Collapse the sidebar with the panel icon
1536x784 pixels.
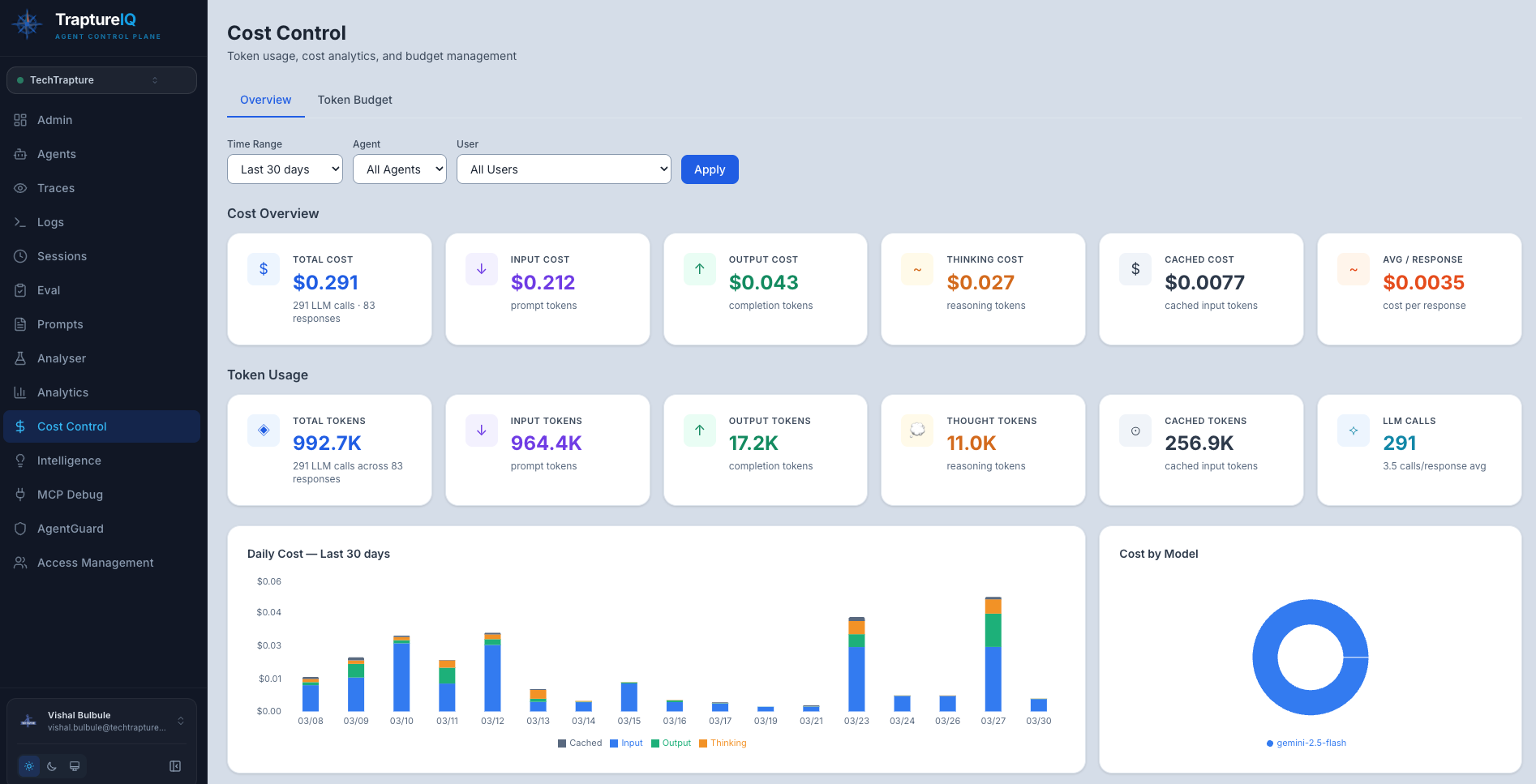175,765
